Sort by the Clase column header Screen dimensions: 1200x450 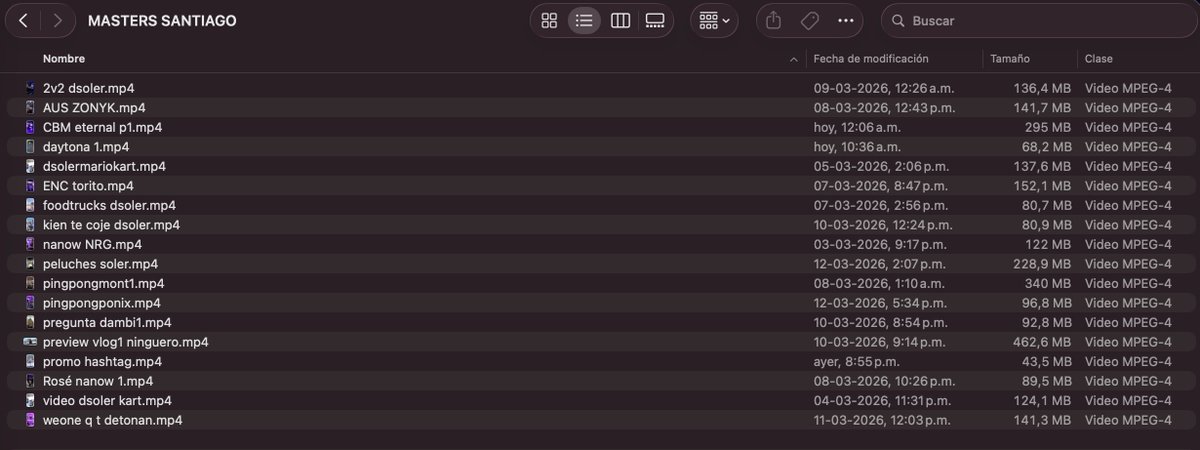tap(1099, 59)
